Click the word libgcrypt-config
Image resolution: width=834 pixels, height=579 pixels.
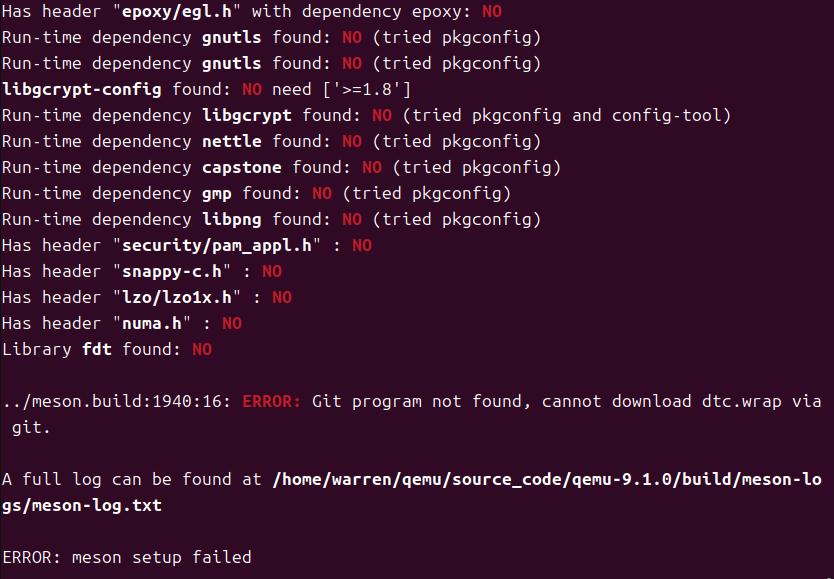pyautogui.click(x=82, y=89)
